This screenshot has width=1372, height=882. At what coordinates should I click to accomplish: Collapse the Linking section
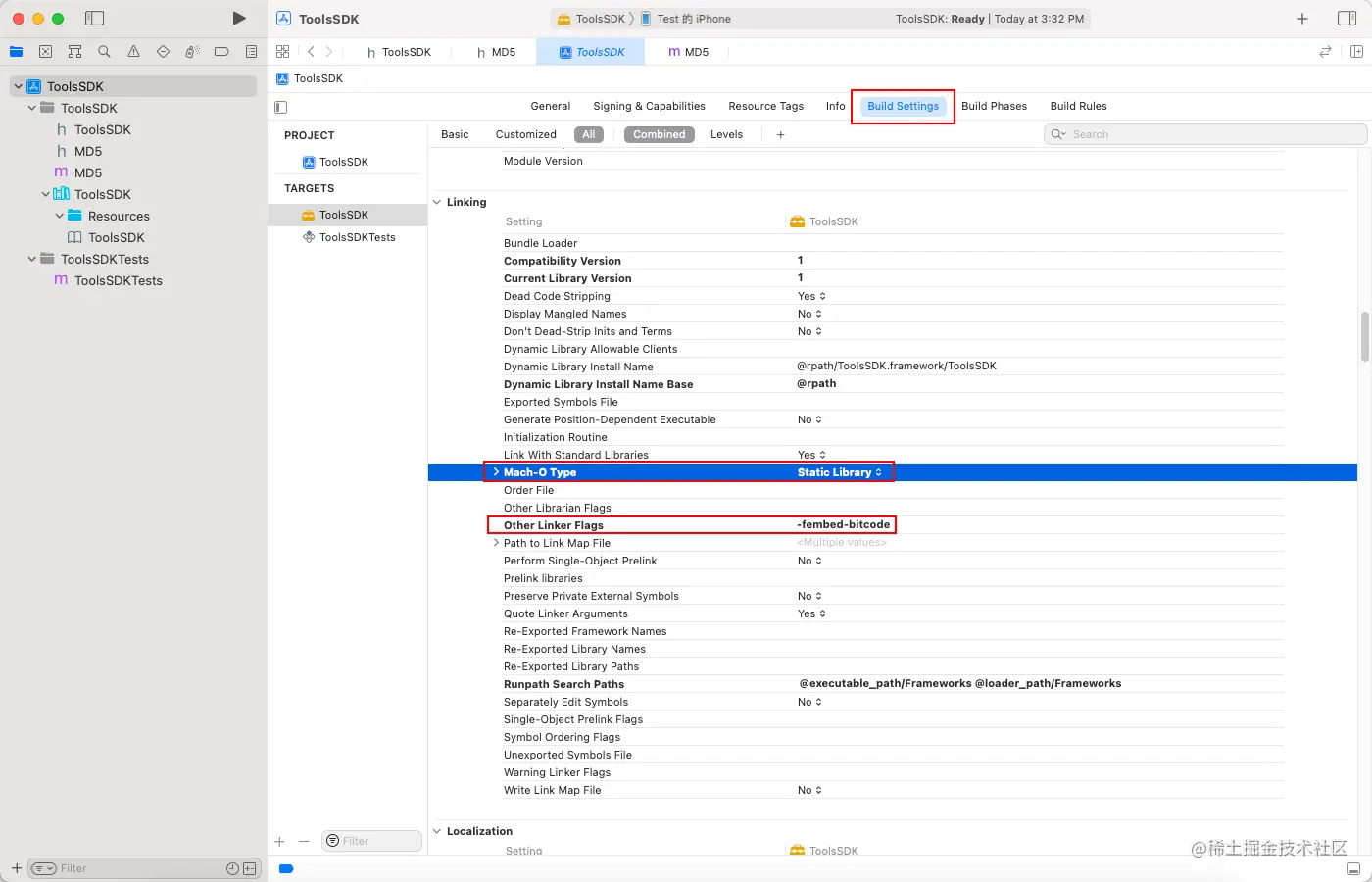click(437, 202)
